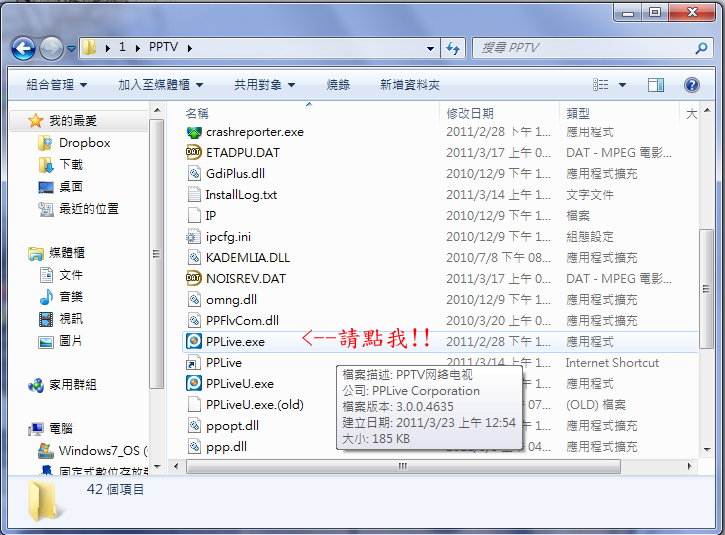725x535 pixels.
Task: Select GdiPlus.dll file icon
Action: point(194,174)
